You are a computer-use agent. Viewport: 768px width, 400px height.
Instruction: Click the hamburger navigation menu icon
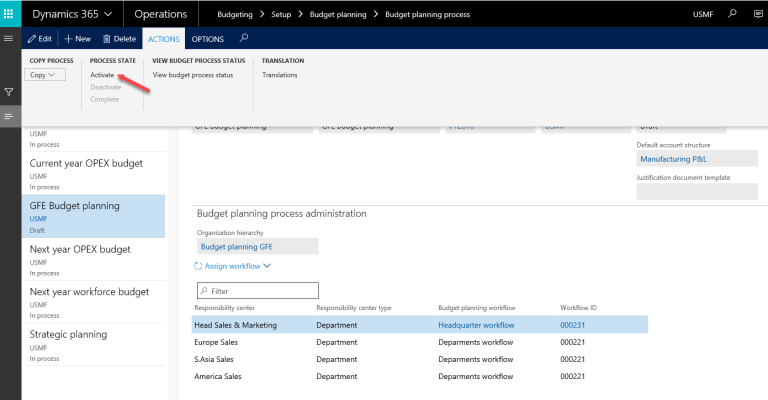click(9, 38)
